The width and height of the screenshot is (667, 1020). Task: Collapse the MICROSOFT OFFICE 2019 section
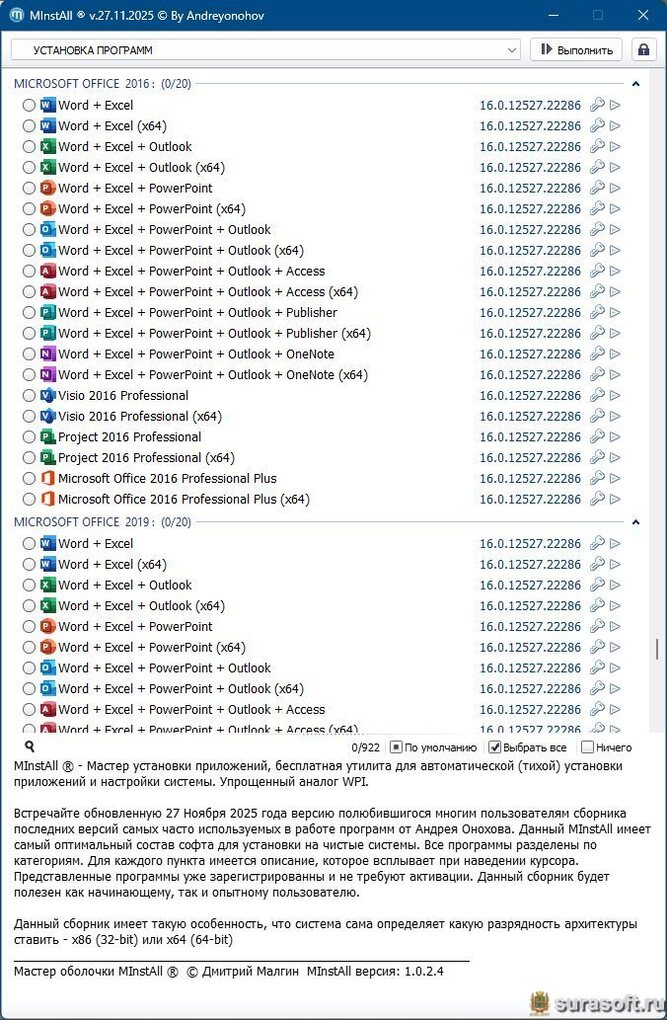pos(636,522)
